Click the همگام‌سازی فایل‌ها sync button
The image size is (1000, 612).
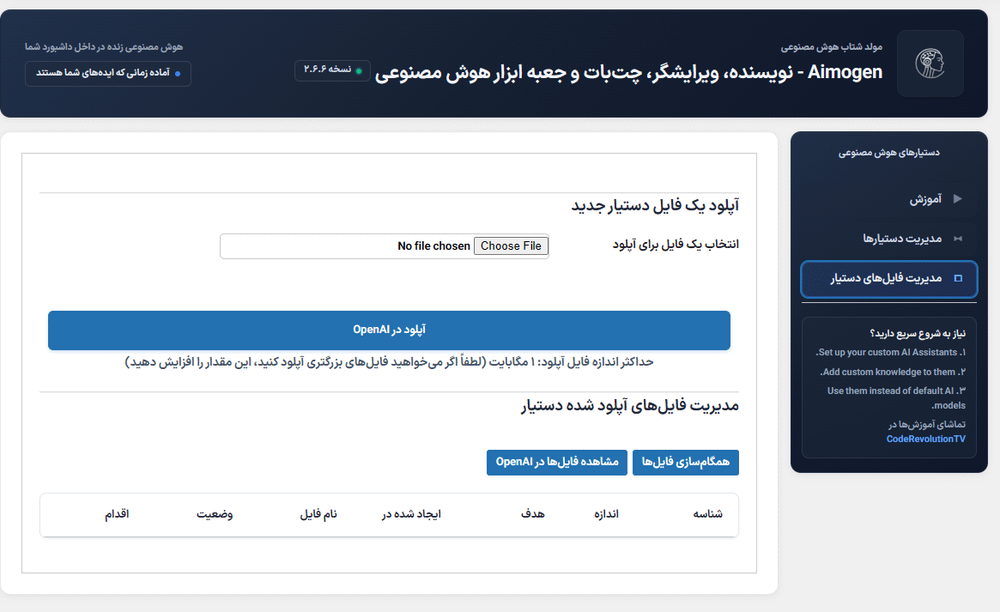point(686,462)
